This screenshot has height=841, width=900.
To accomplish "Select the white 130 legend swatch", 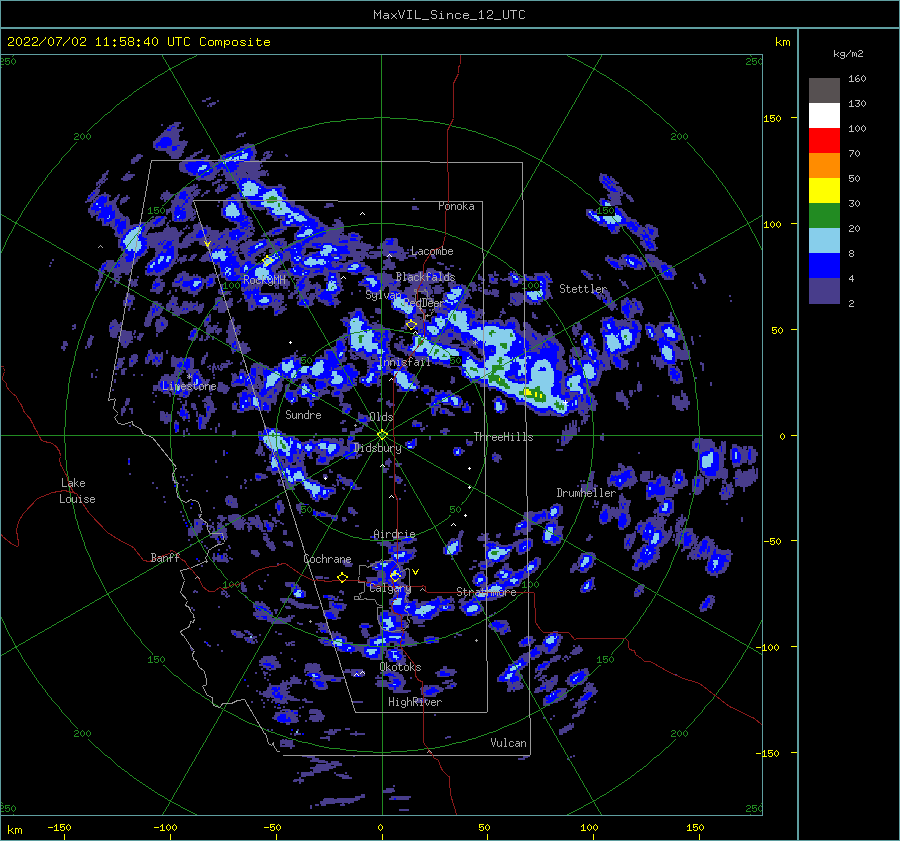I will click(824, 115).
